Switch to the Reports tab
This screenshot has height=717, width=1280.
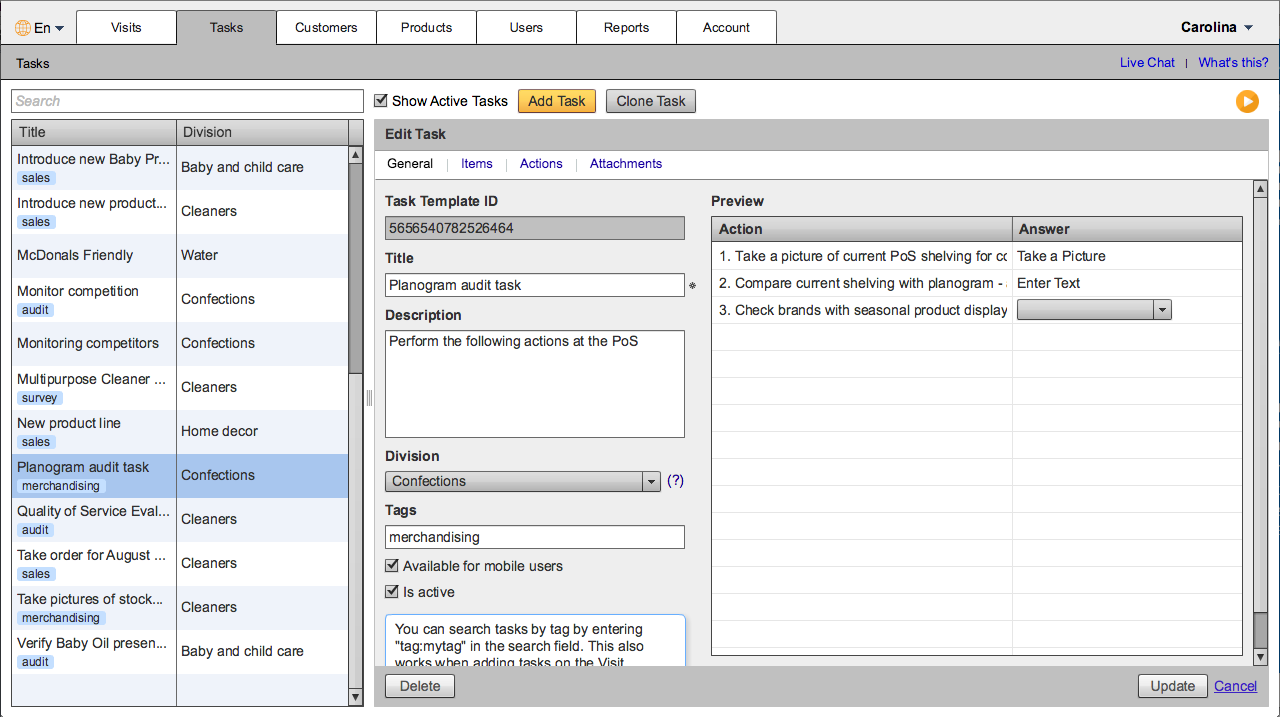point(626,28)
